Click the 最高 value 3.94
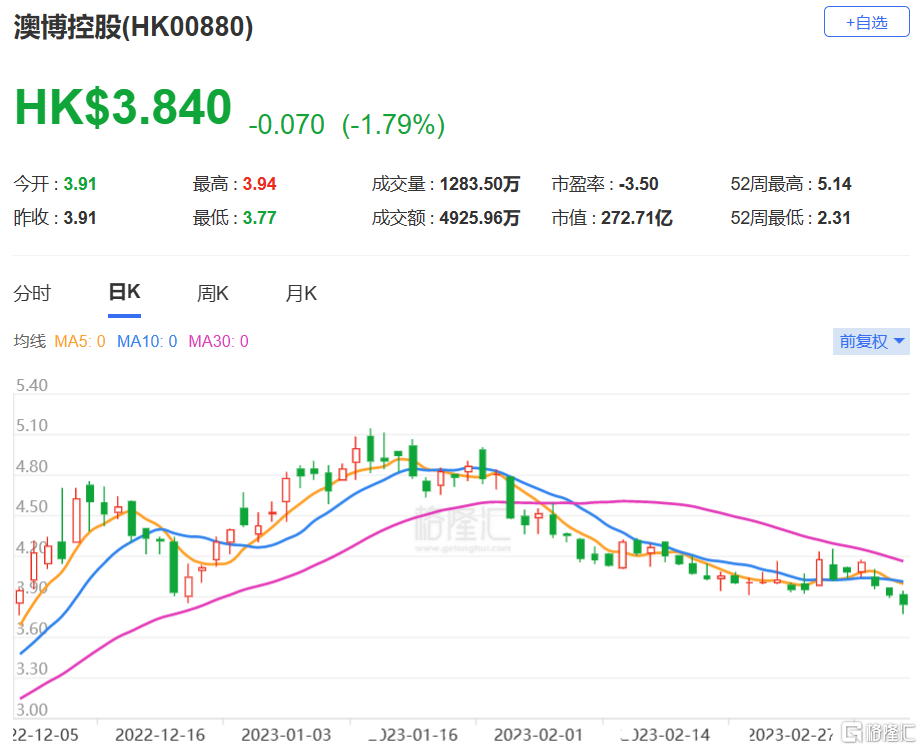Screen dimensions: 923x750 click(260, 184)
